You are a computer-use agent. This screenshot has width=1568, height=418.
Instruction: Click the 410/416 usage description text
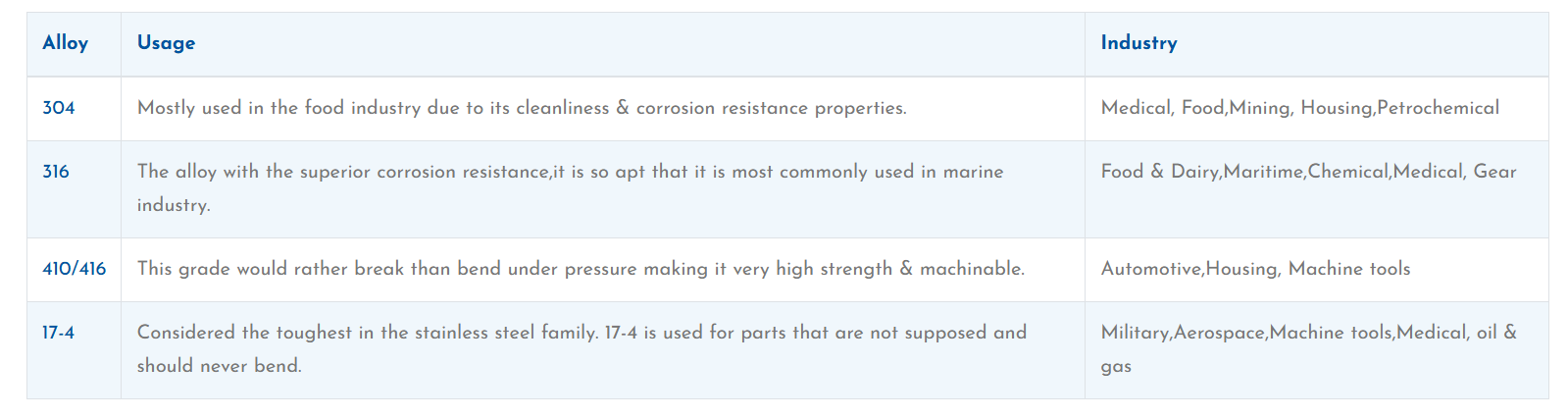click(581, 269)
